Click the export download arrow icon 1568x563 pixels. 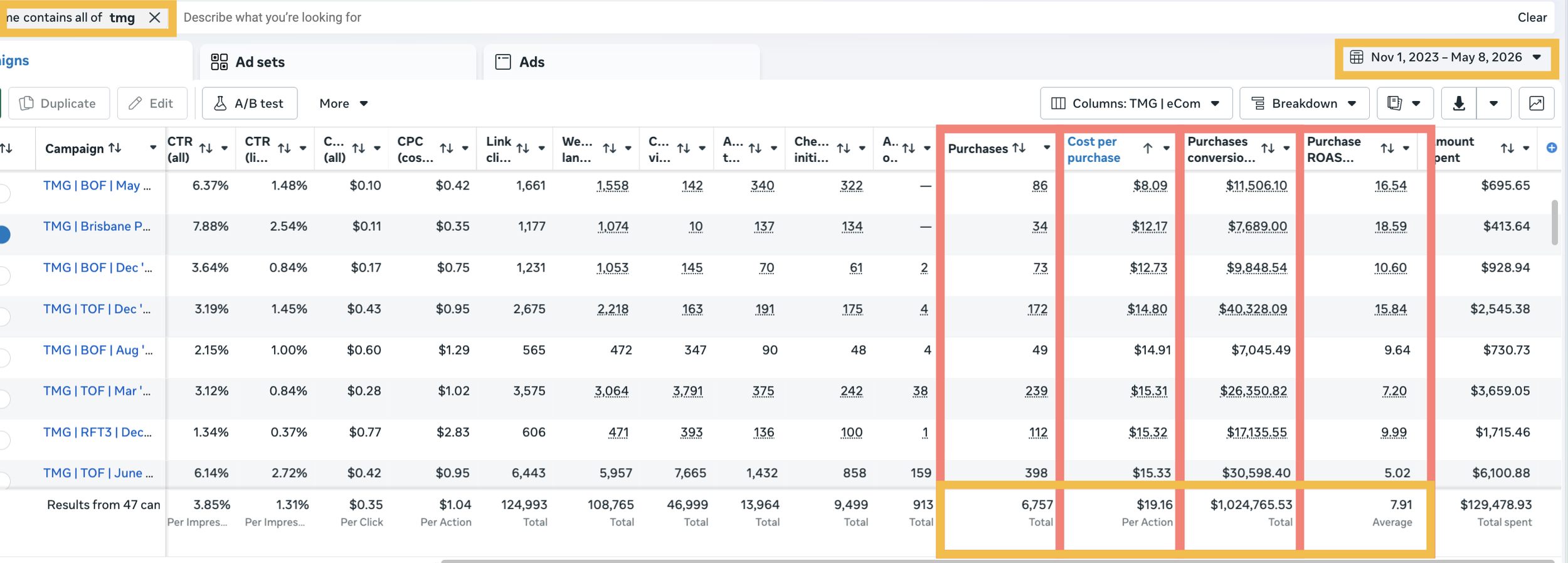point(1459,104)
